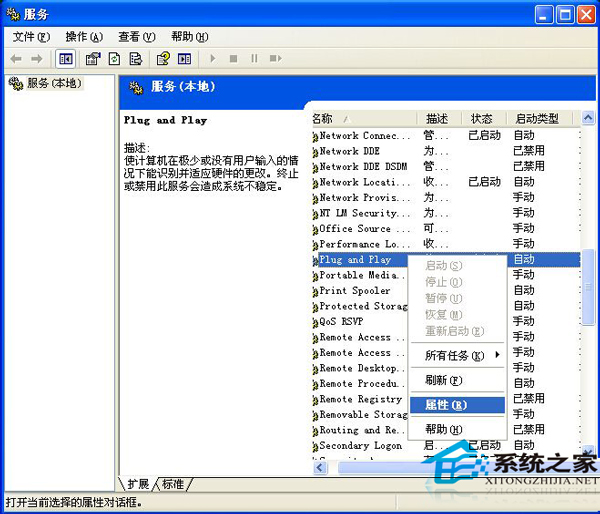Click the Restart Service icon
The image size is (600, 514).
coord(276,59)
